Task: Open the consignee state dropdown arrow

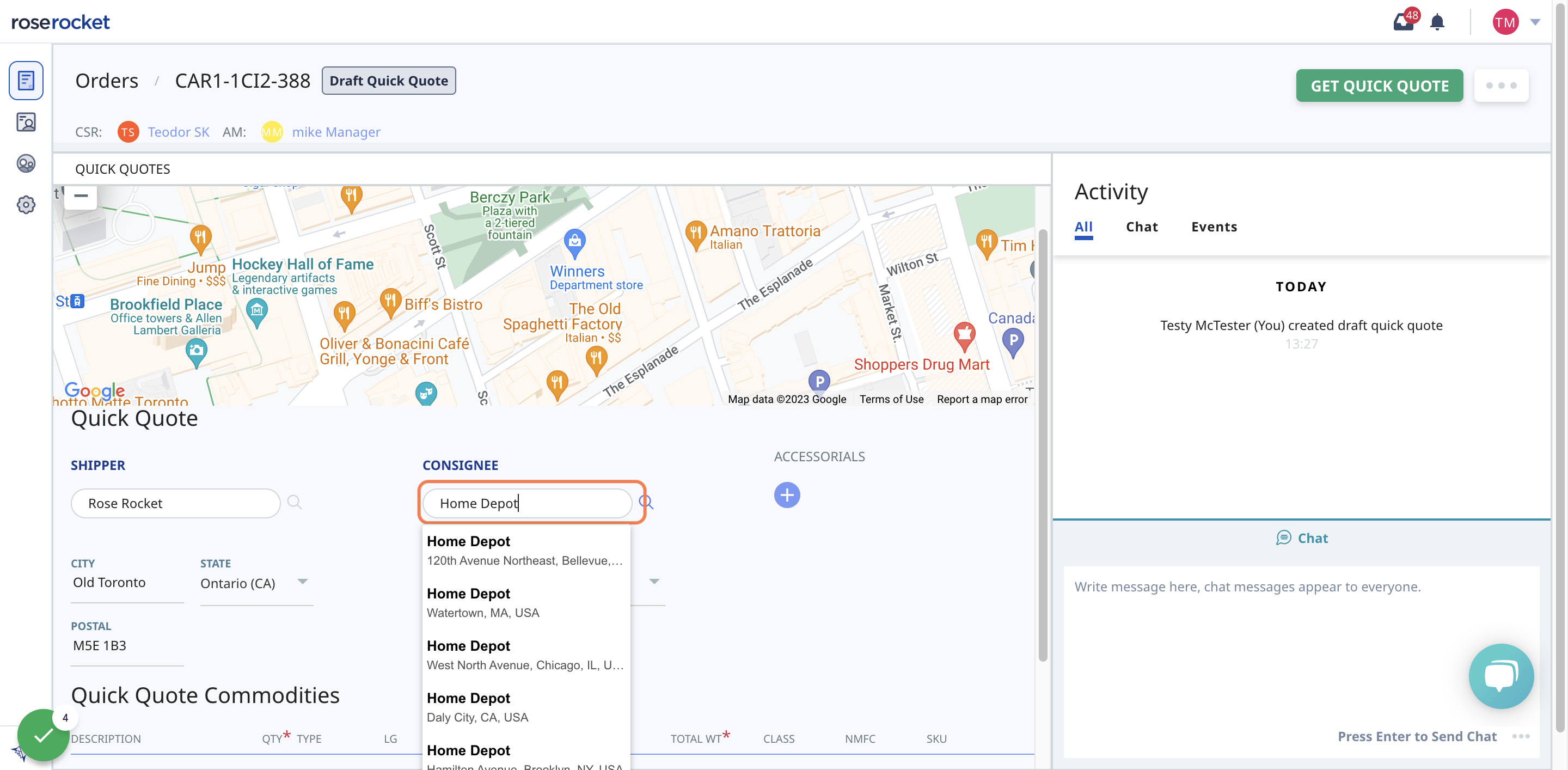Action: point(654,581)
